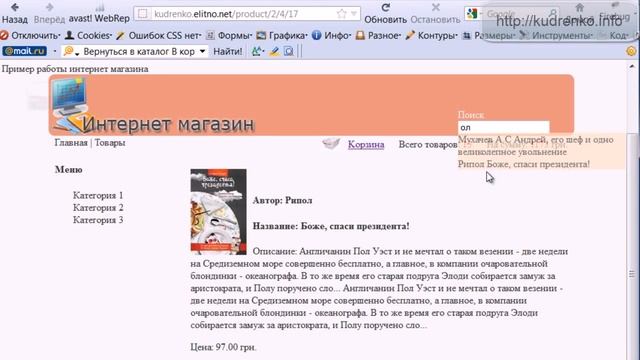Screen dimensions: 640x360
Task: Open Категория 1 in the menu
Action: pos(98,195)
